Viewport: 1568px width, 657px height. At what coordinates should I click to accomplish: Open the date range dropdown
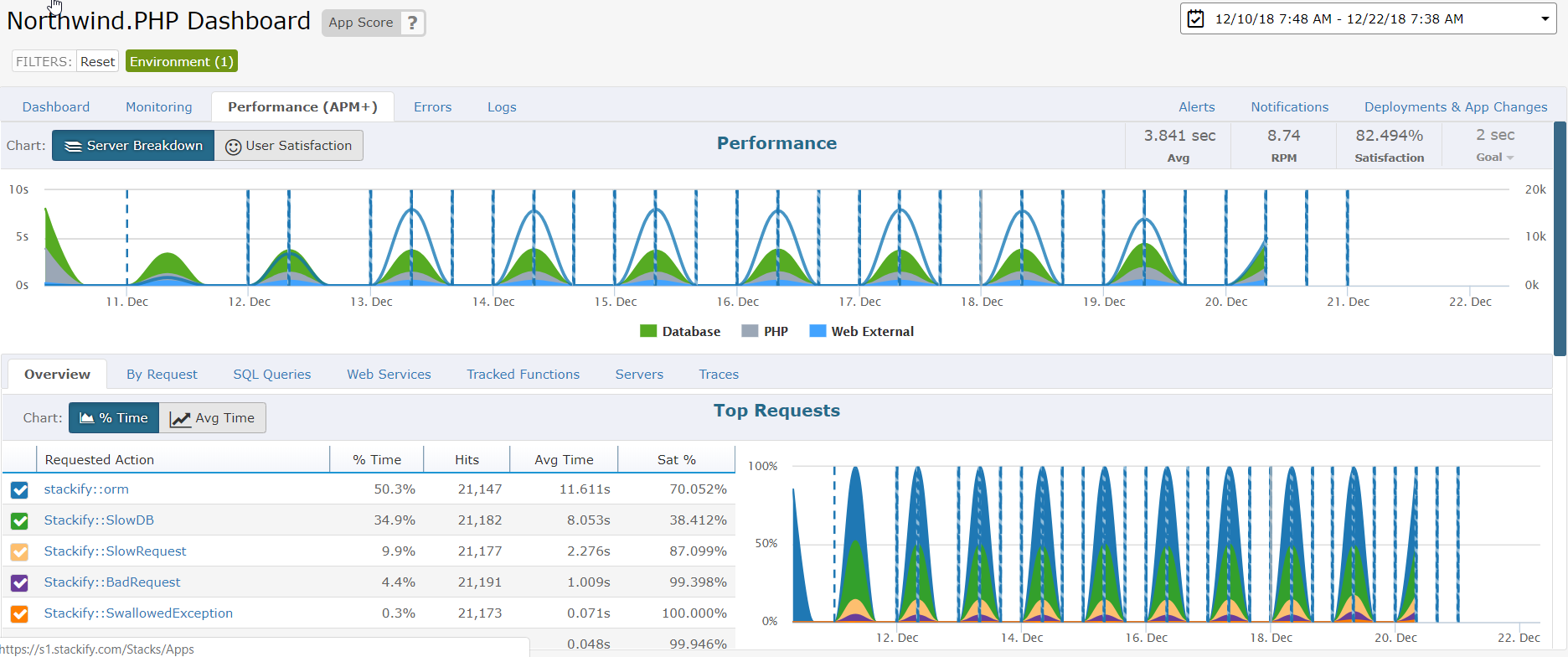point(1369,18)
